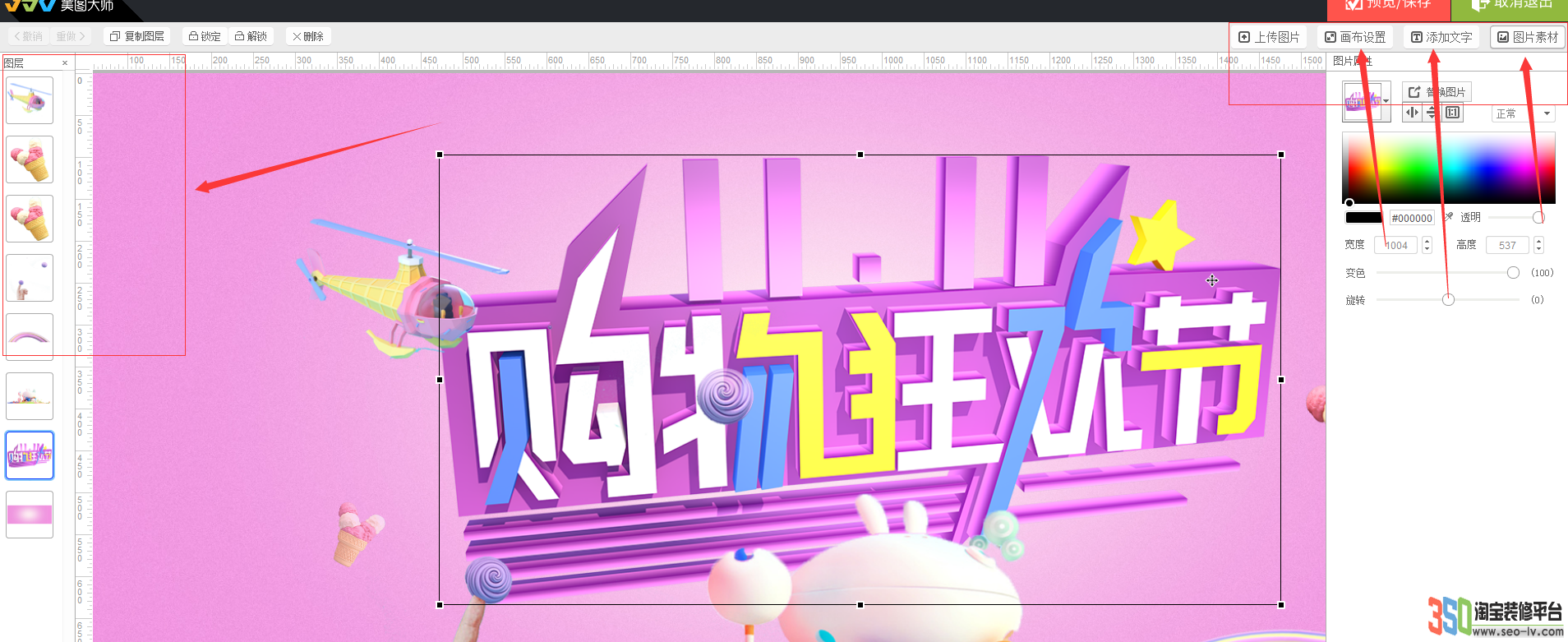Open 上传图片 upload image
1568x642 pixels.
(1269, 37)
